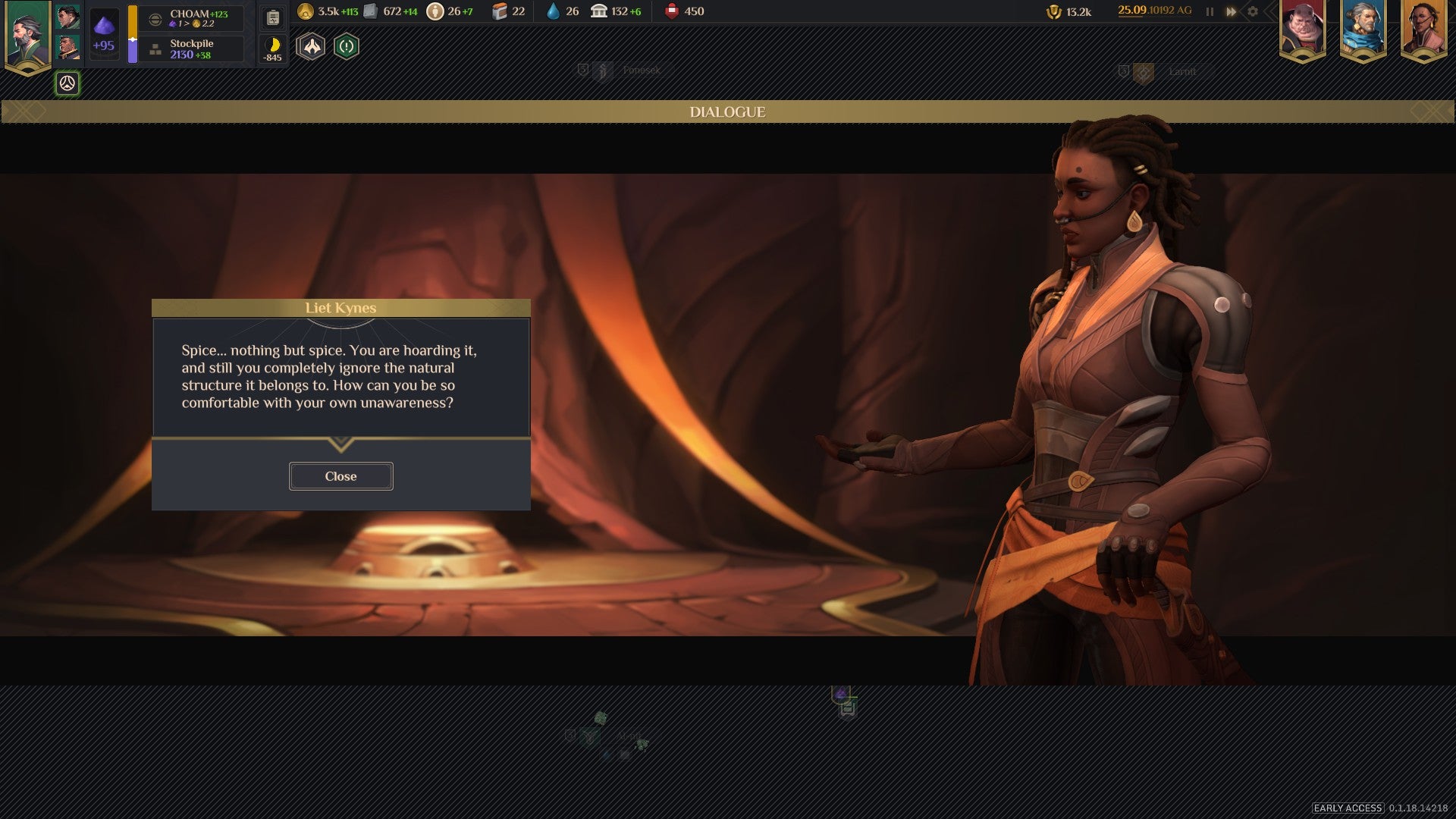Close the Liet Kynes dialogue
This screenshot has height=819, width=1456.
click(x=340, y=476)
